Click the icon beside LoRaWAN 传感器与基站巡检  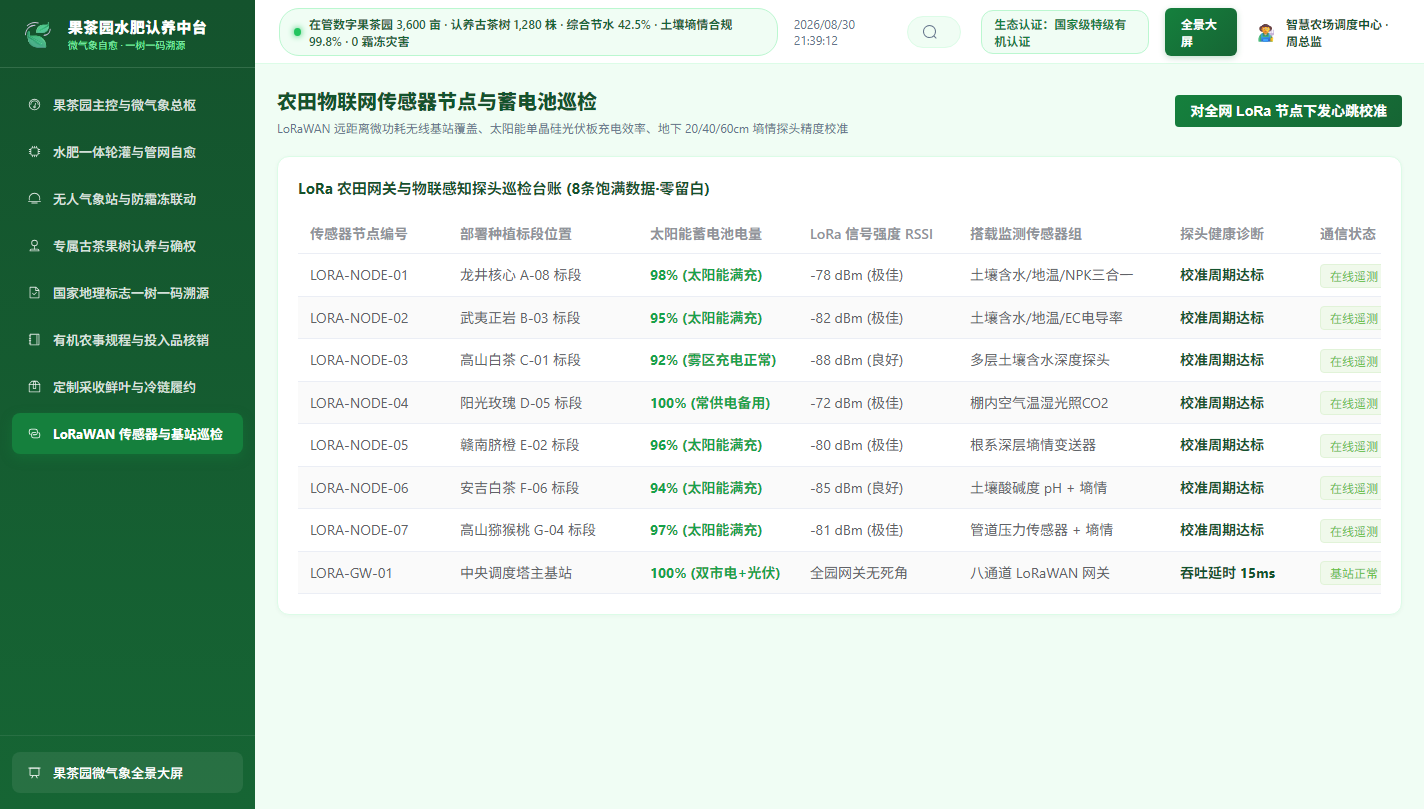coord(34,434)
